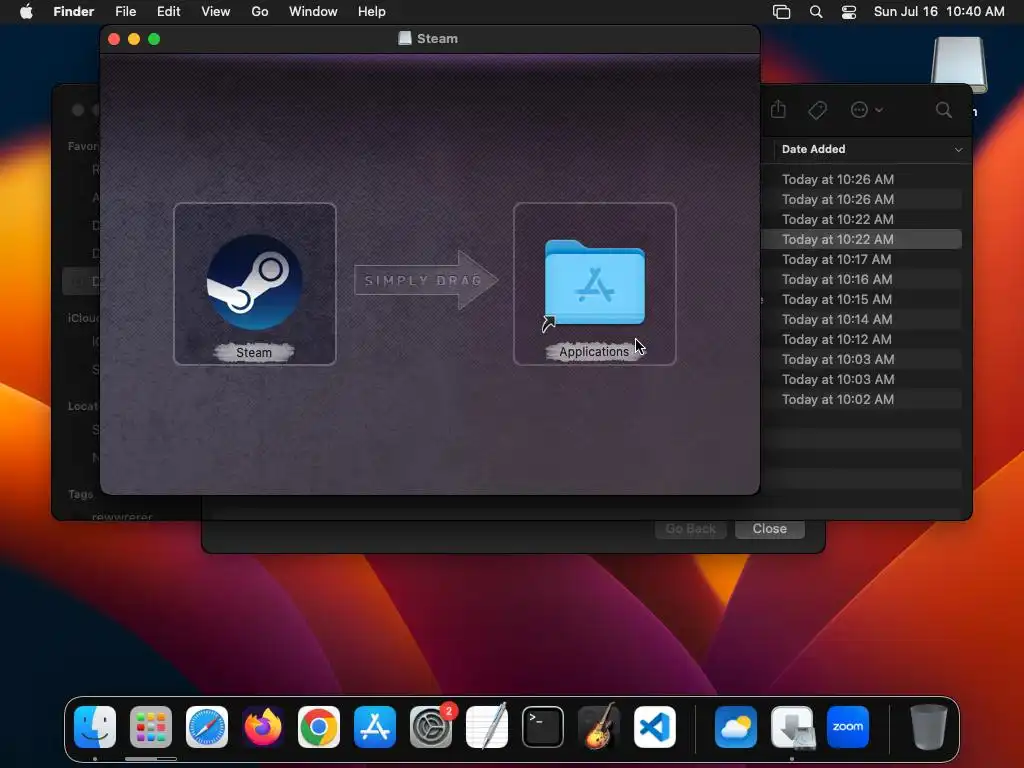Open the File menu

125,12
